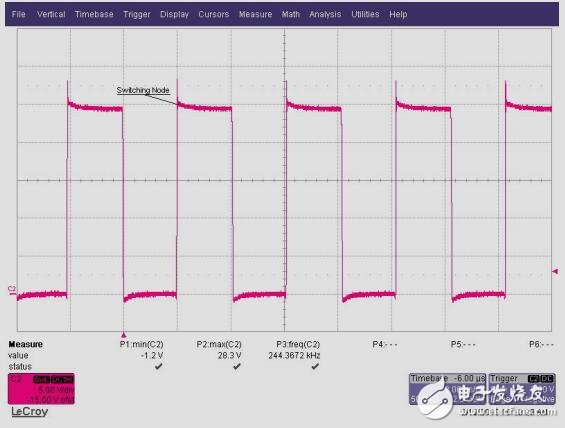
Task: Open the Display menu
Action: (x=174, y=14)
